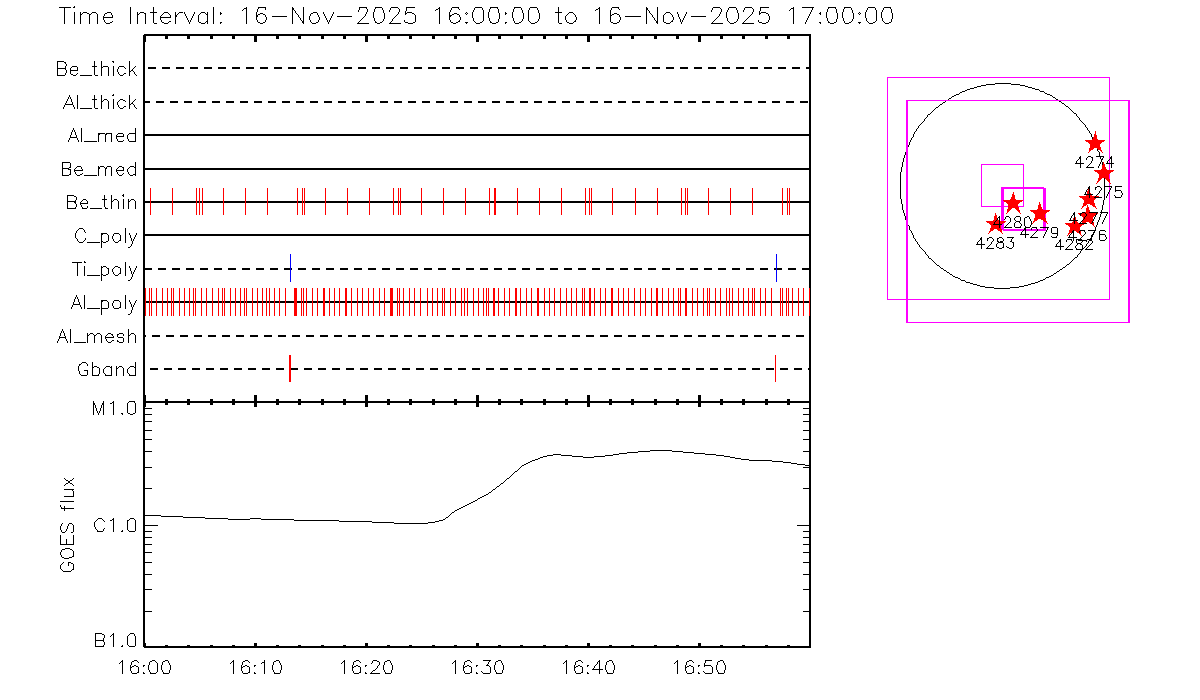Click the Be_thick row label

coord(97,70)
